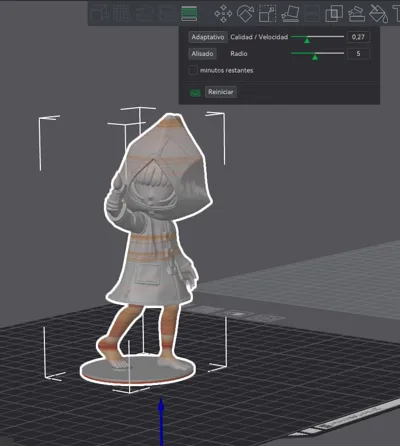Click the 0,27 quality value field
Screen dimensions: 400x446
click(358, 37)
